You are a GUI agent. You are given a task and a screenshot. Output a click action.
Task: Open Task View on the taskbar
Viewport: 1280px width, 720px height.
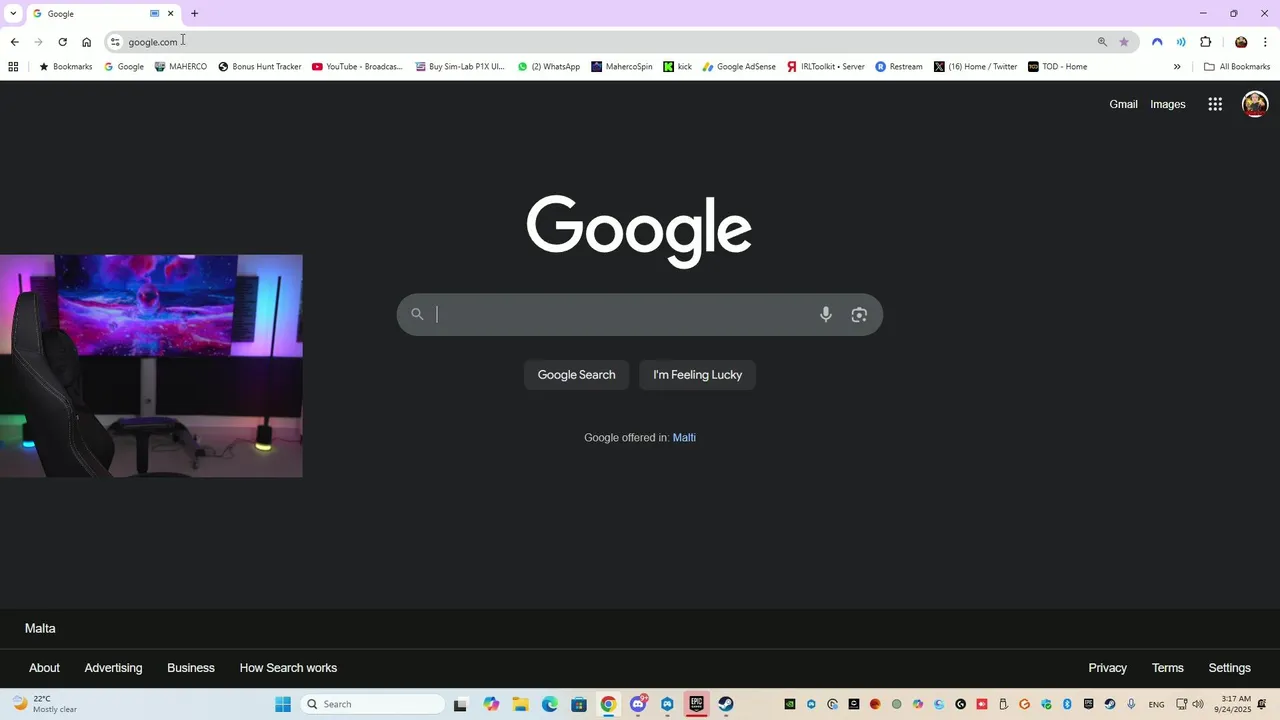(x=461, y=704)
